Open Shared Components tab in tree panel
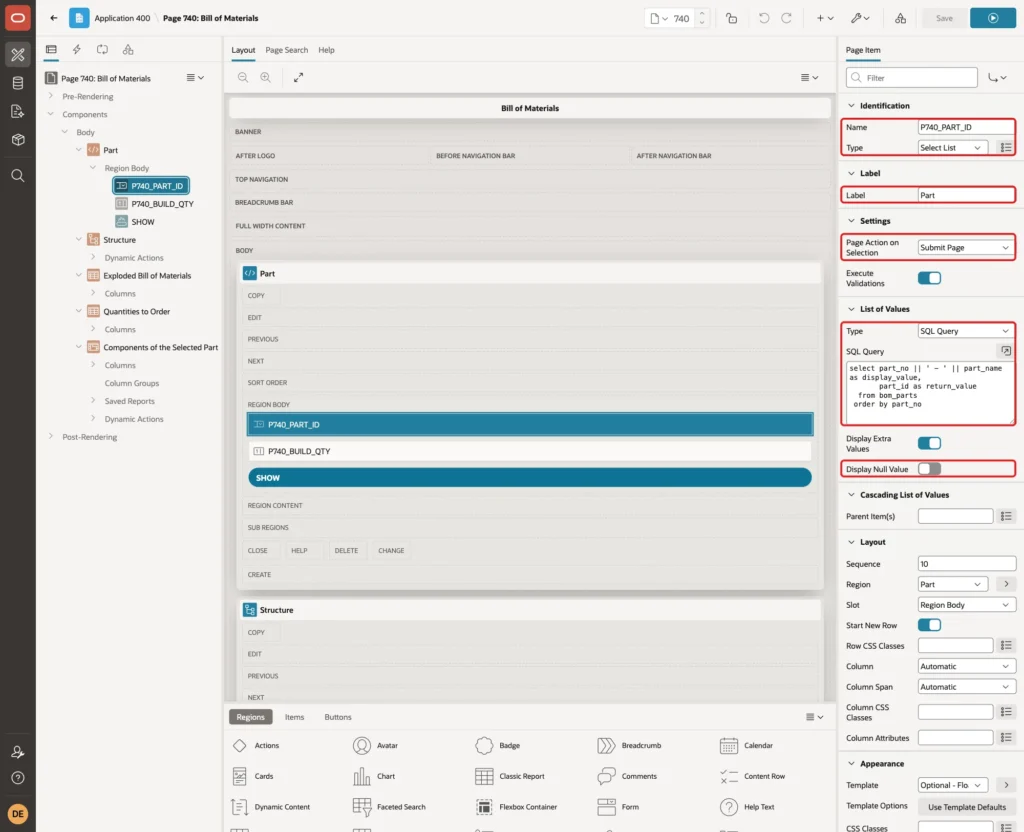Screen dimensions: 1024x832 pyautogui.click(x=128, y=50)
